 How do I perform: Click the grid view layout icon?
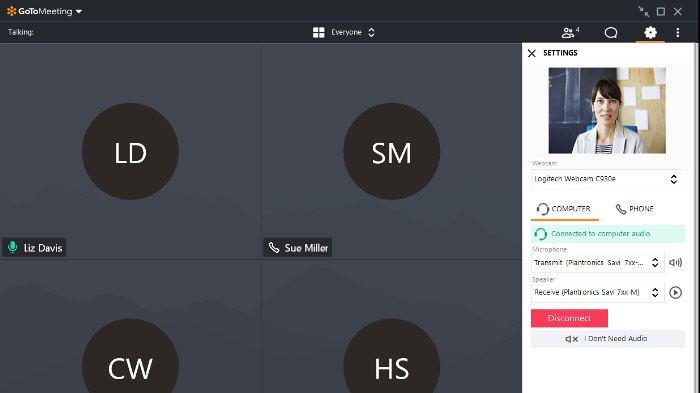pos(319,32)
